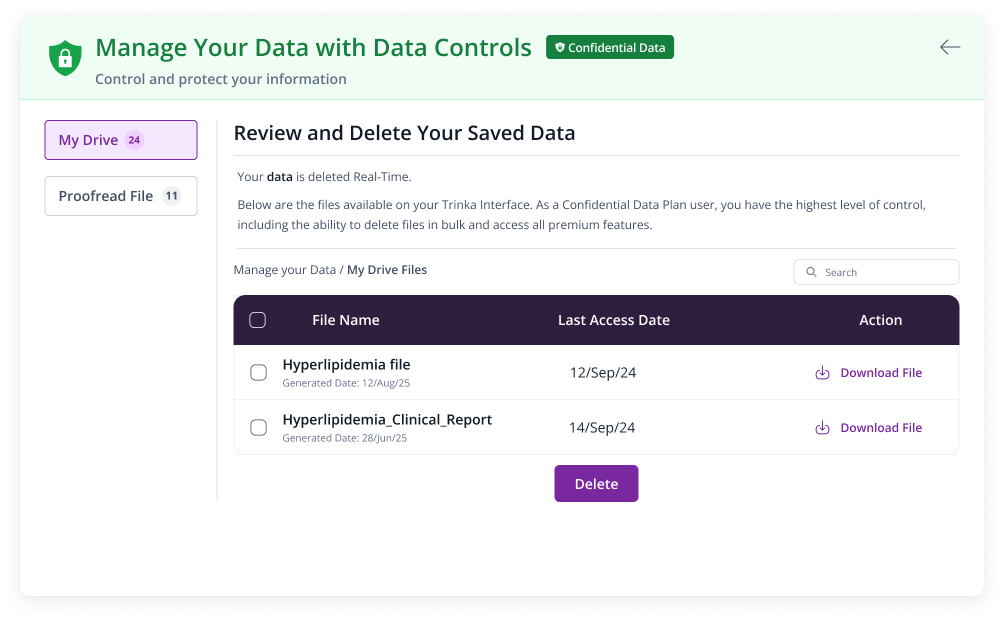Click the download icon beside Hyperlipidemia_Clinical_Report
This screenshot has width=1004, height=620.
click(822, 427)
